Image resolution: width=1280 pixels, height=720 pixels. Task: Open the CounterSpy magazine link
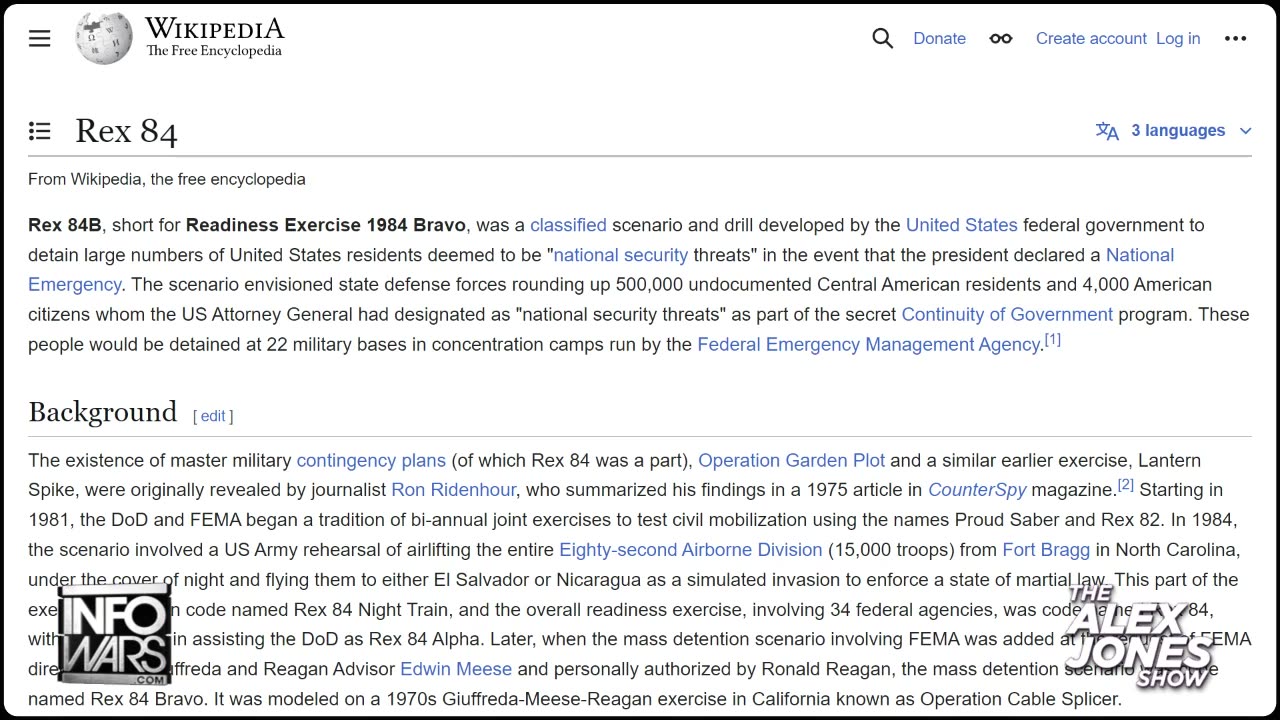(977, 490)
